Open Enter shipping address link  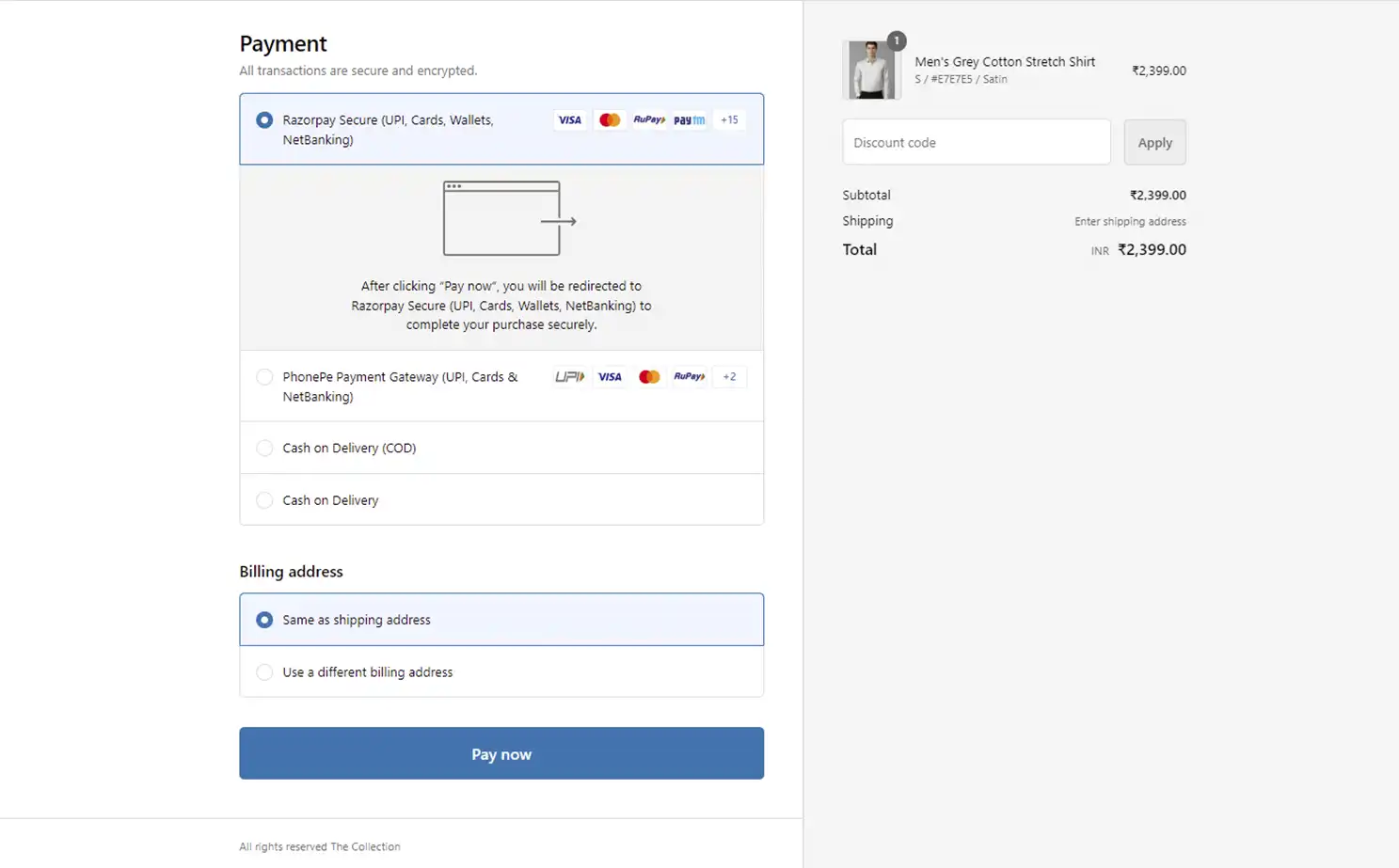pos(1130,221)
